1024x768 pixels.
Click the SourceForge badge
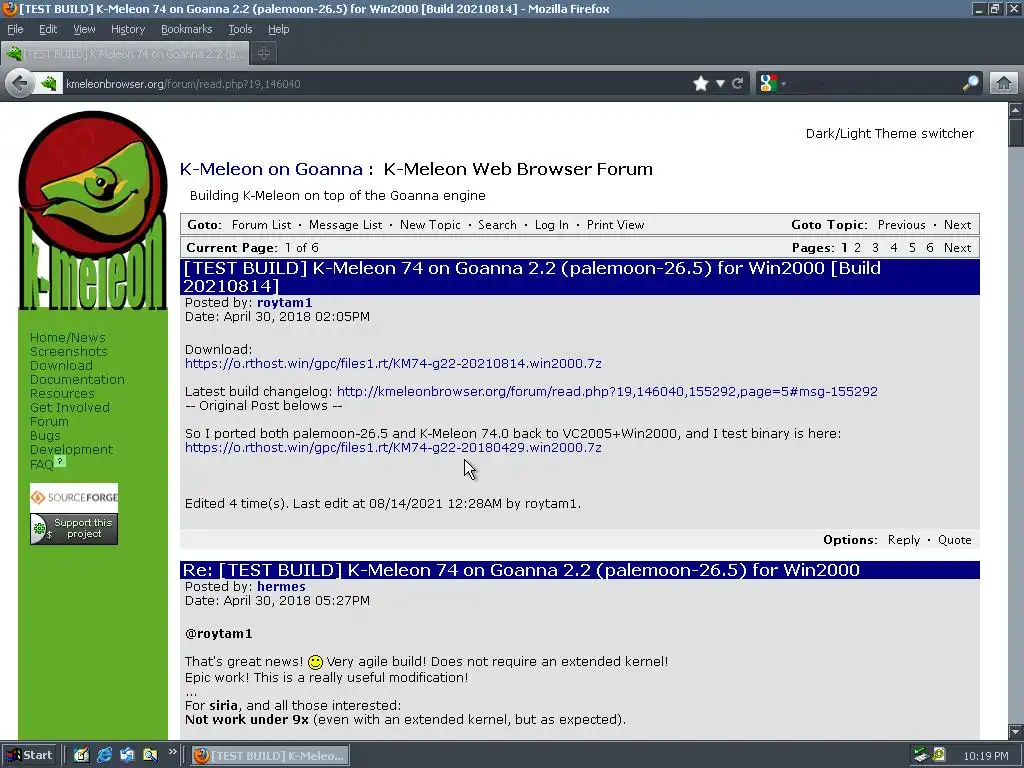point(74,498)
